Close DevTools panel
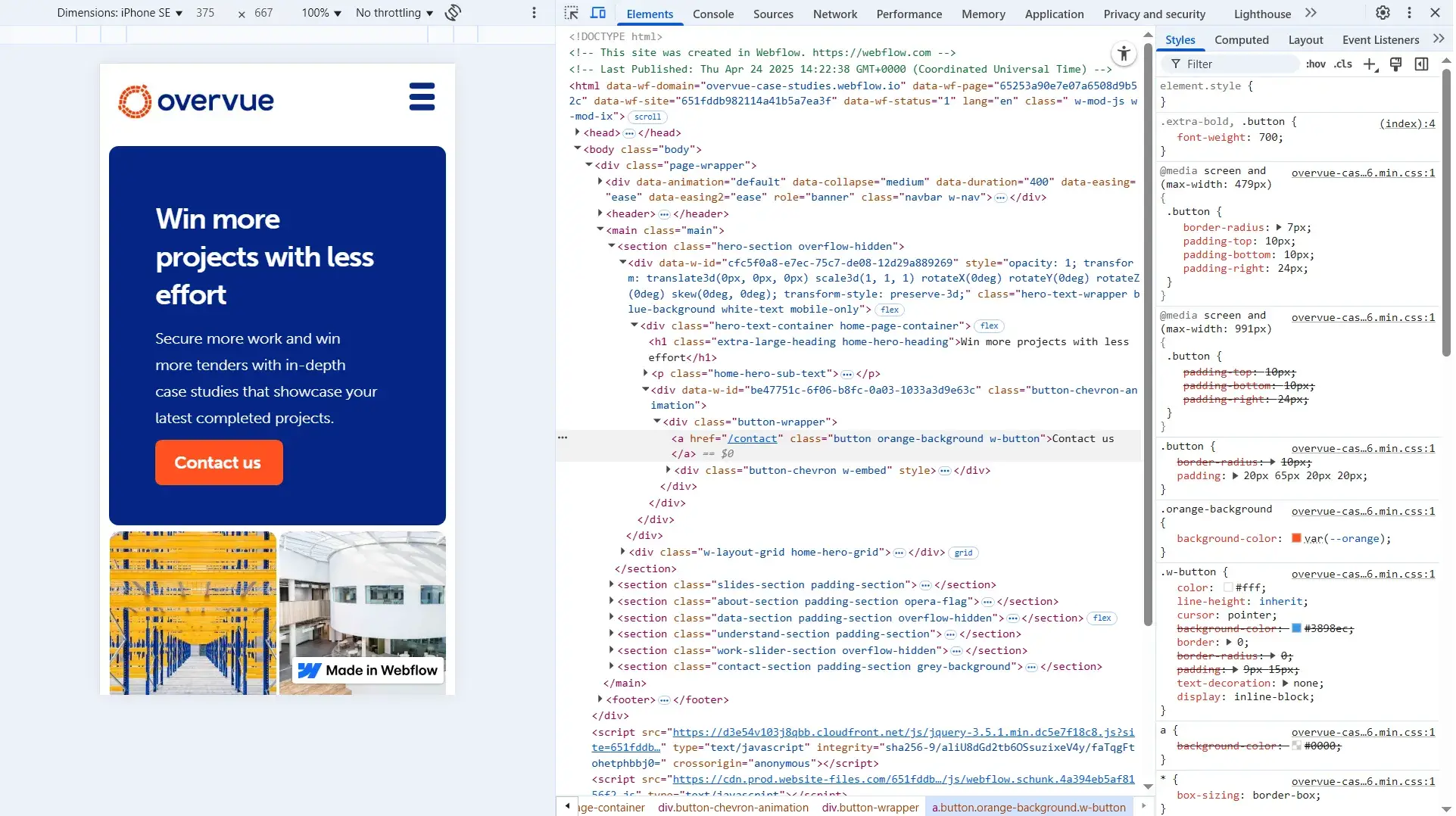The height and width of the screenshot is (816, 1456). [1435, 13]
